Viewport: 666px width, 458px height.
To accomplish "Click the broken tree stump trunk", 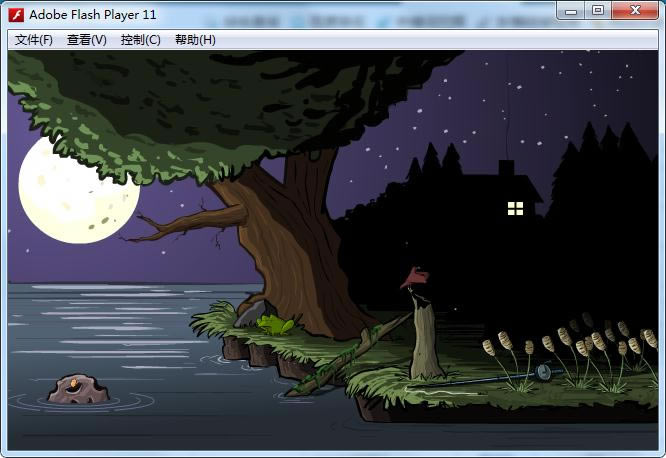I will (427, 340).
